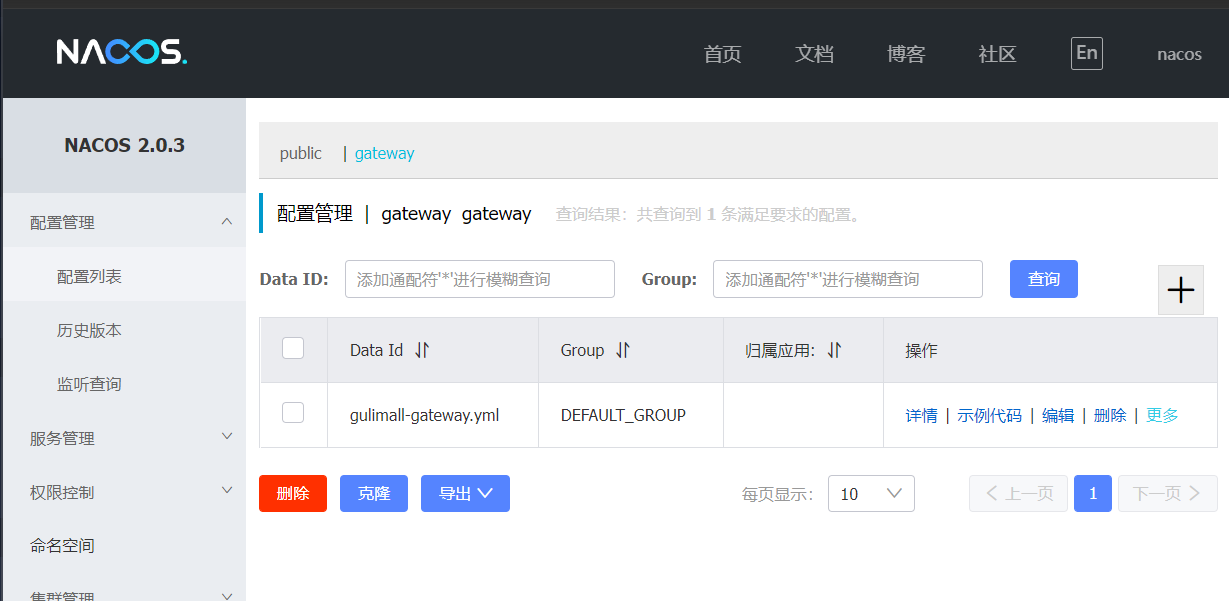Open the 每页显示 page size dropdown

point(871,493)
